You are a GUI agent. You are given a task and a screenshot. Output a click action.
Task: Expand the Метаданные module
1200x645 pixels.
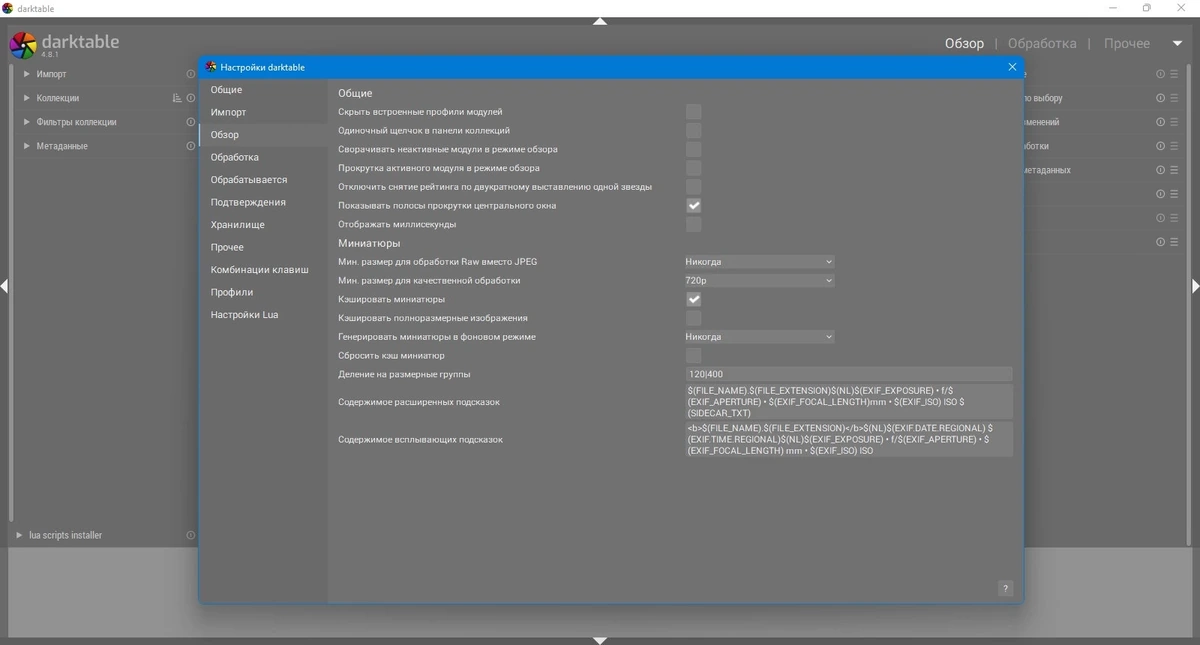pos(27,146)
